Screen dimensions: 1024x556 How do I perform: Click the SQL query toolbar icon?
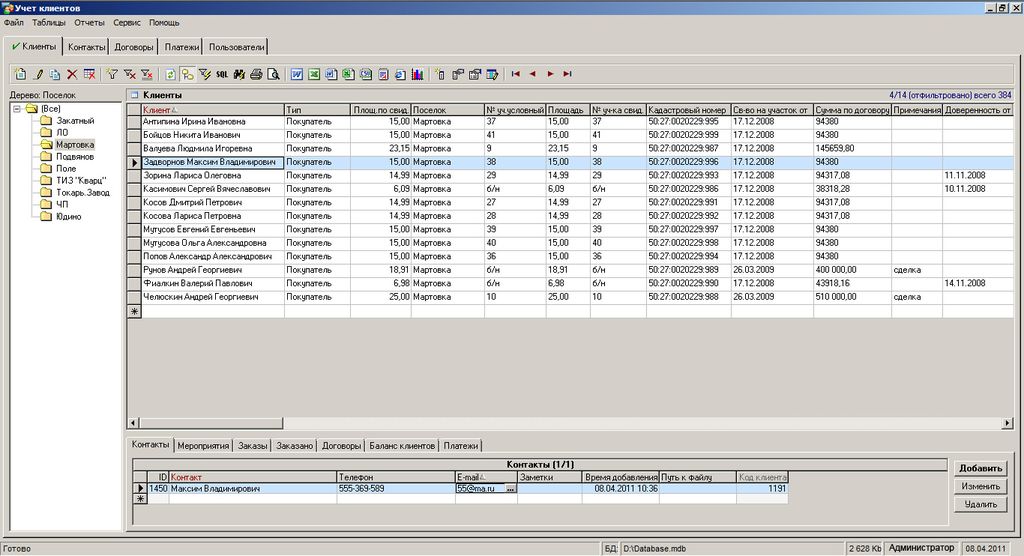tap(222, 74)
